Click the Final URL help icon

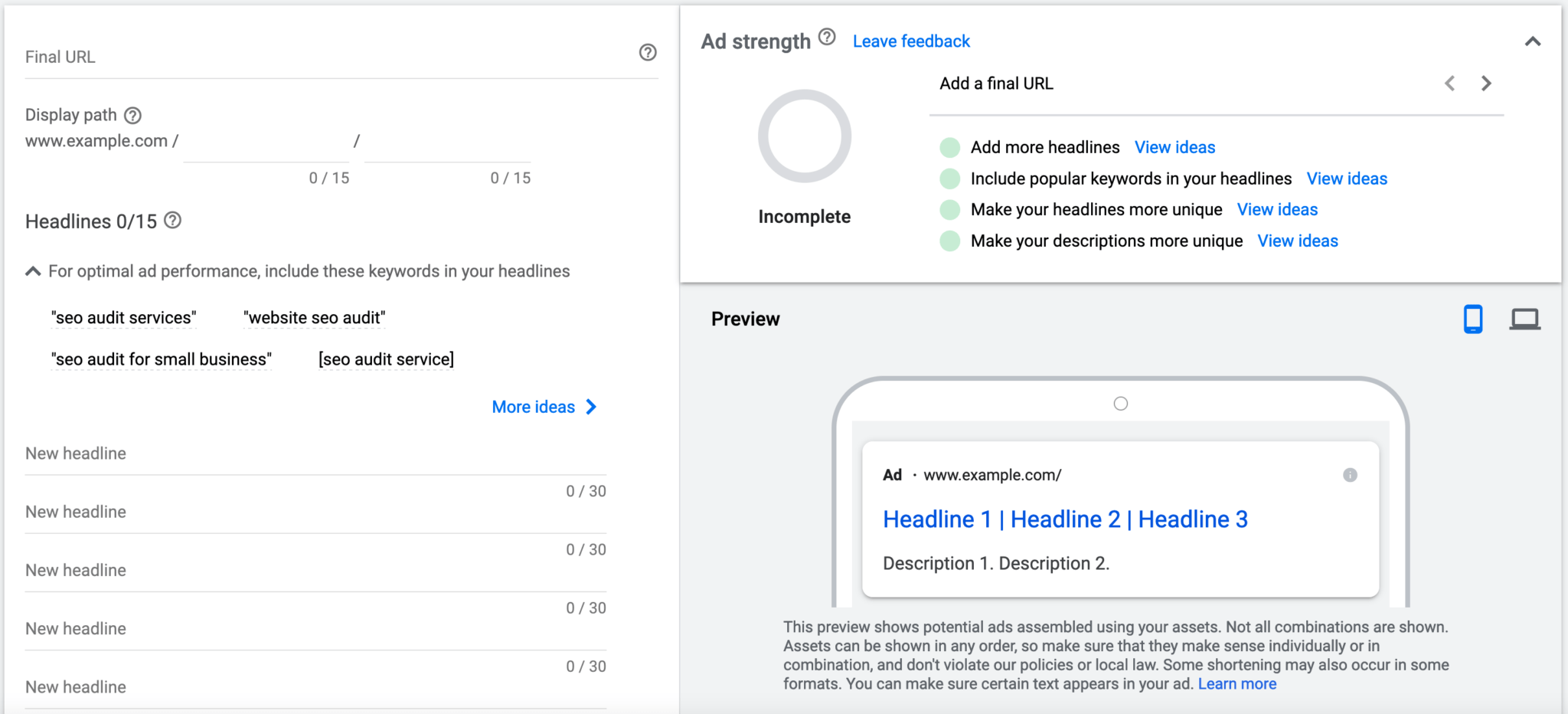(x=647, y=52)
